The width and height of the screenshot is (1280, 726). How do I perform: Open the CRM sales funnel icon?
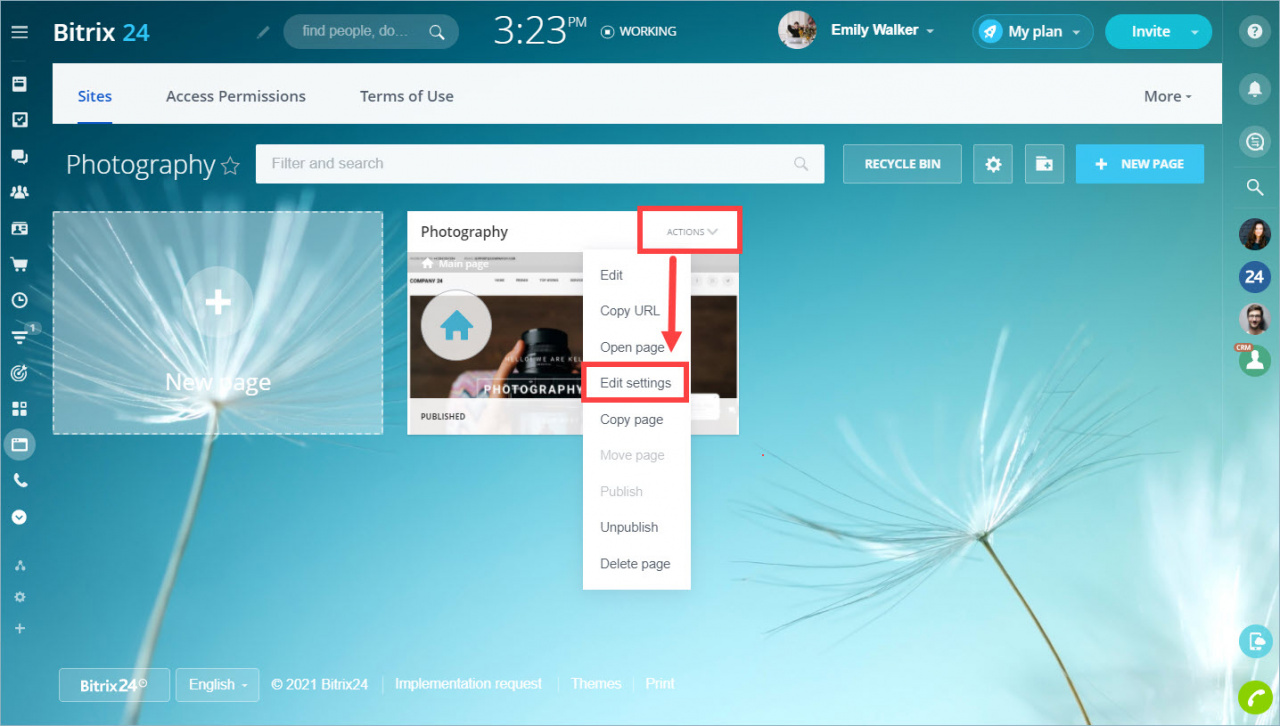[17, 336]
